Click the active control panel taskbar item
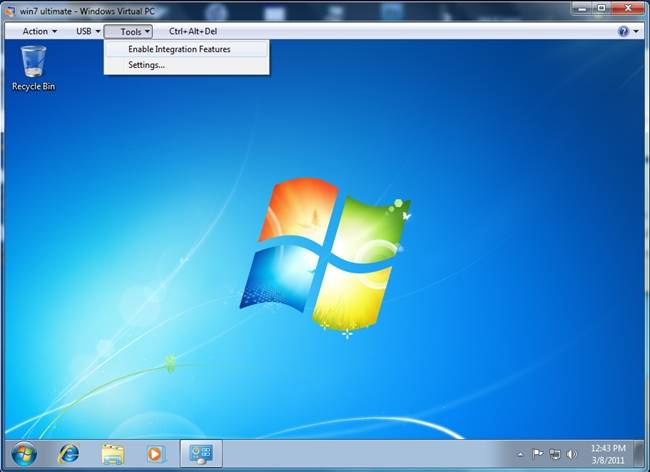650x472 pixels. point(201,454)
